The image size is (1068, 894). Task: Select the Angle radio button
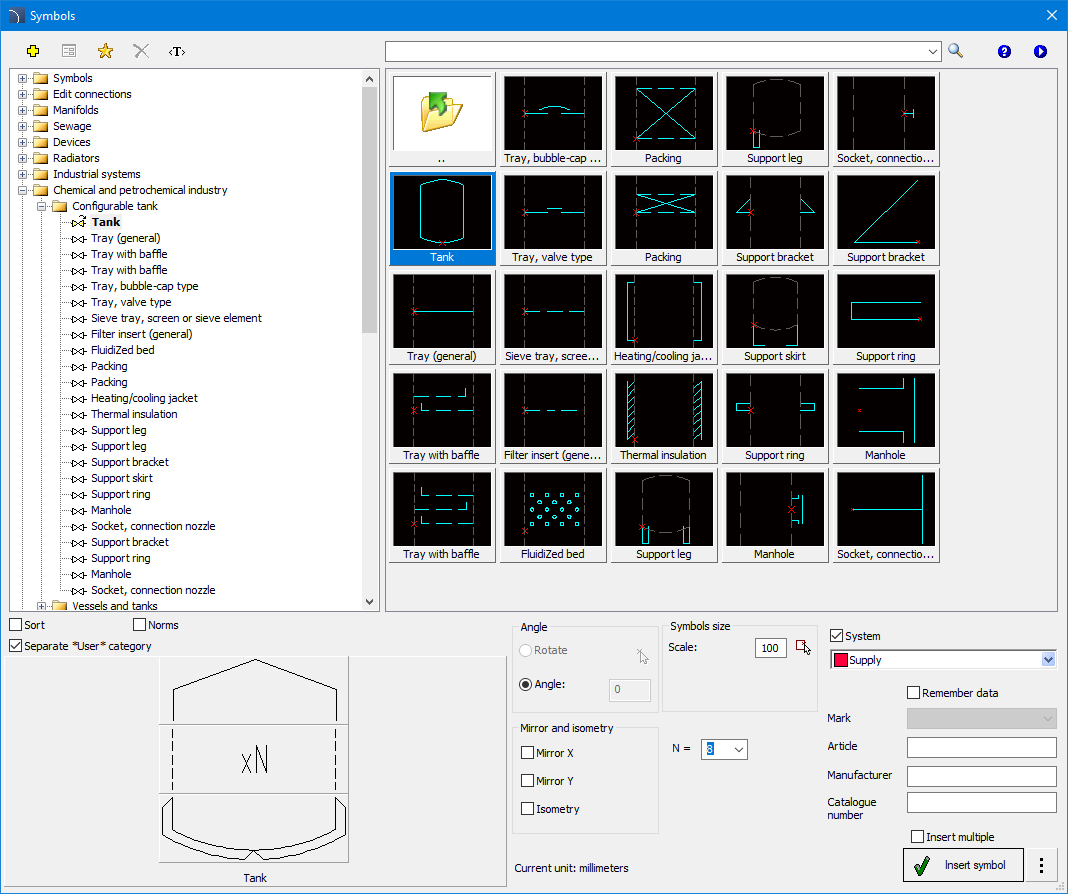(526, 685)
